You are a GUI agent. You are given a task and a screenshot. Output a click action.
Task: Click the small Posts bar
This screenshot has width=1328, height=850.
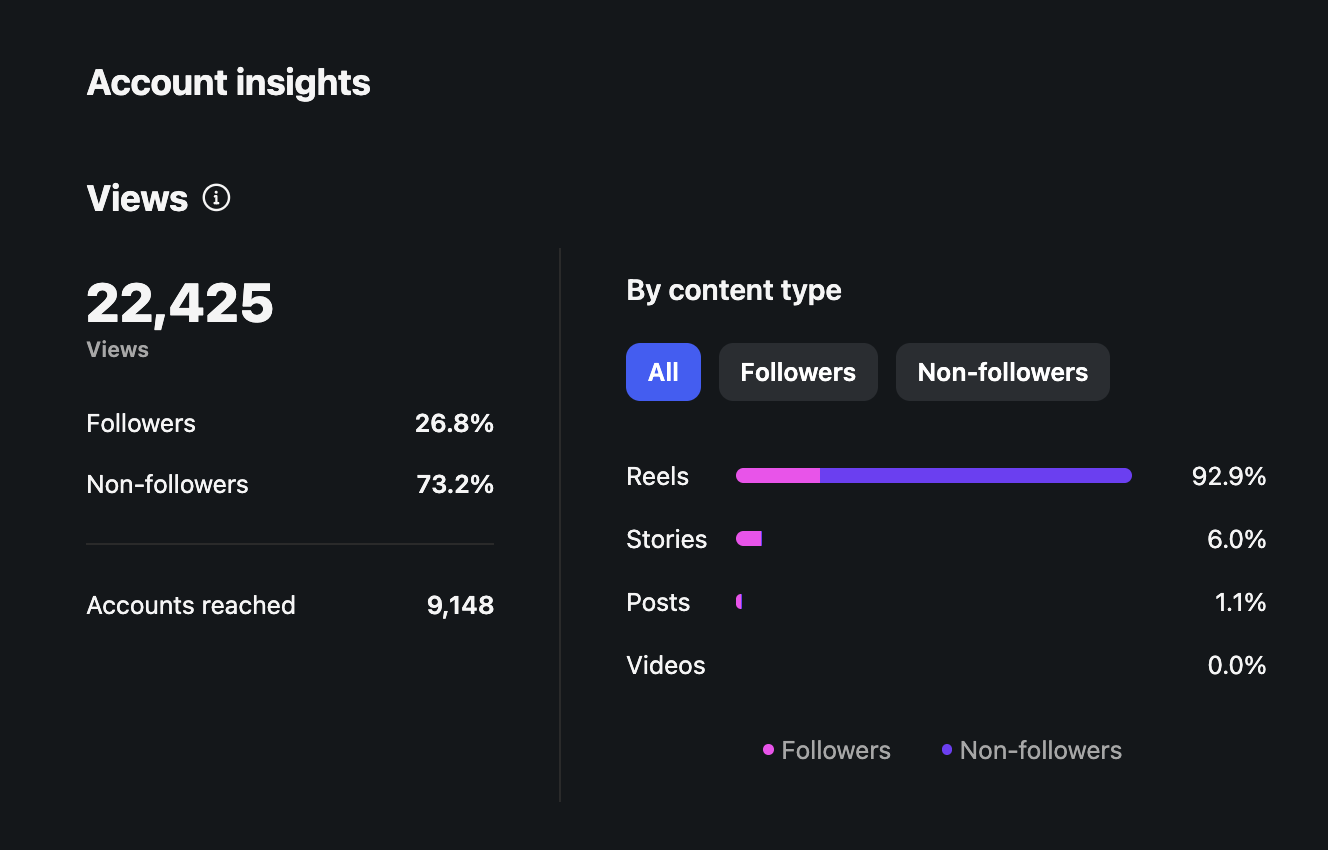tap(739, 602)
